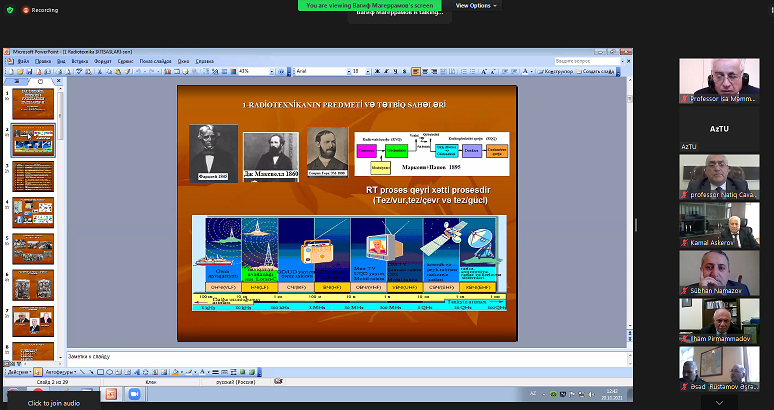This screenshot has width=774, height=410.
Task: Open the Показ слайдов menu
Action: (x=155, y=62)
